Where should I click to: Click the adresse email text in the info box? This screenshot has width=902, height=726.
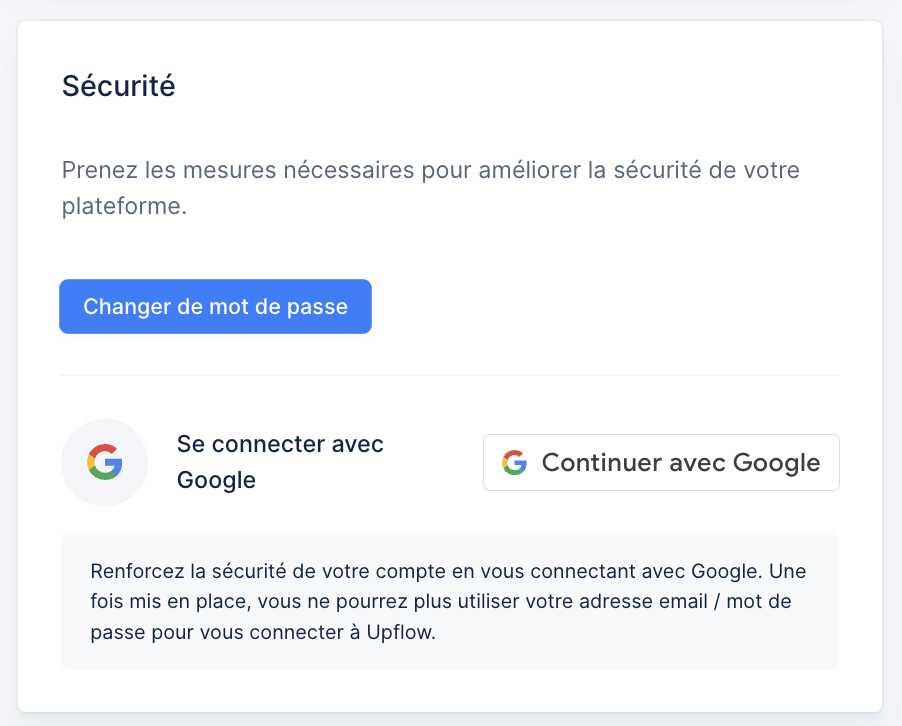click(643, 601)
